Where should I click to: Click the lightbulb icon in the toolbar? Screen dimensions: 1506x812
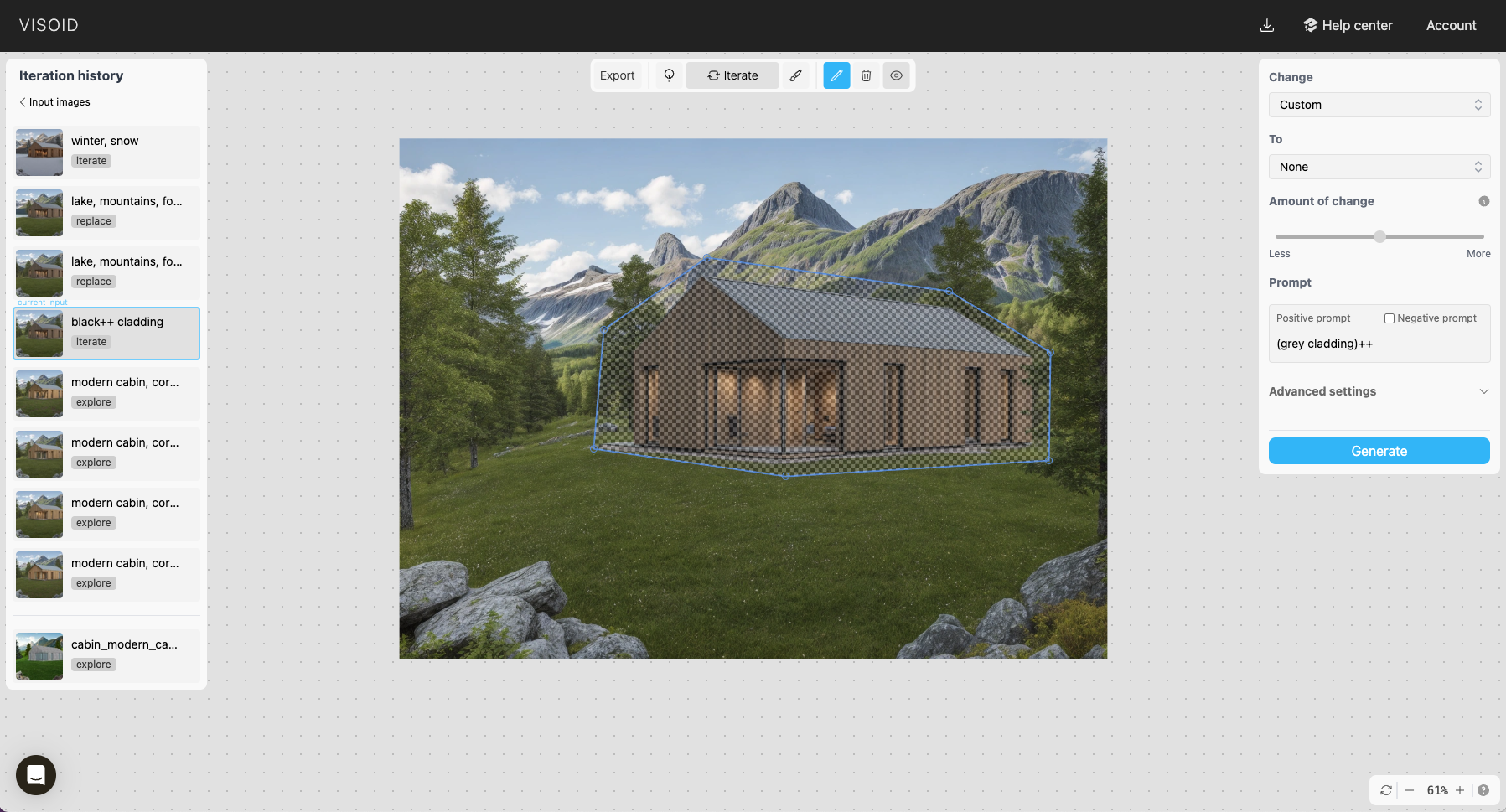[669, 75]
